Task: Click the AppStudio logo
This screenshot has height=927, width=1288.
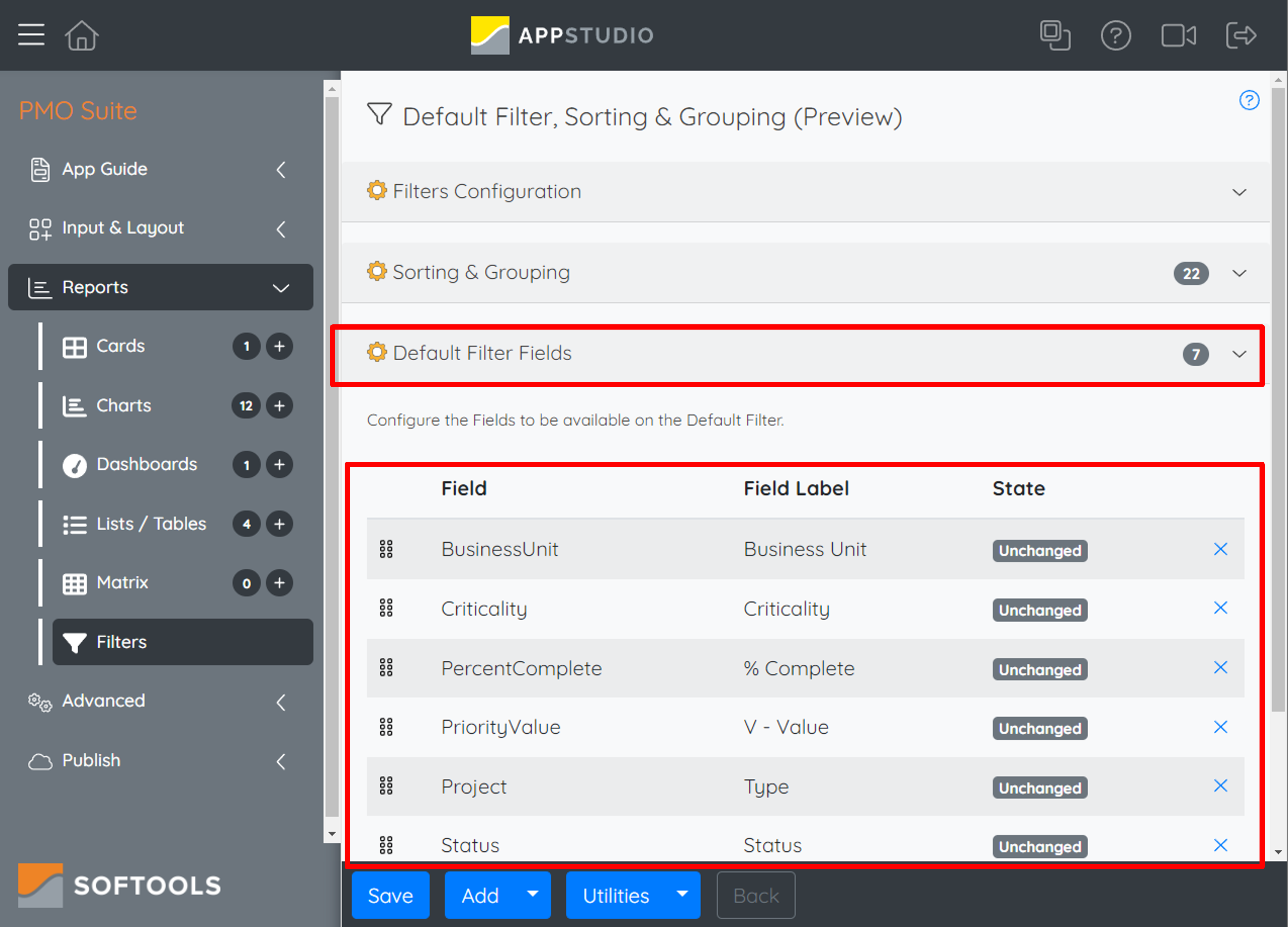Action: [562, 35]
